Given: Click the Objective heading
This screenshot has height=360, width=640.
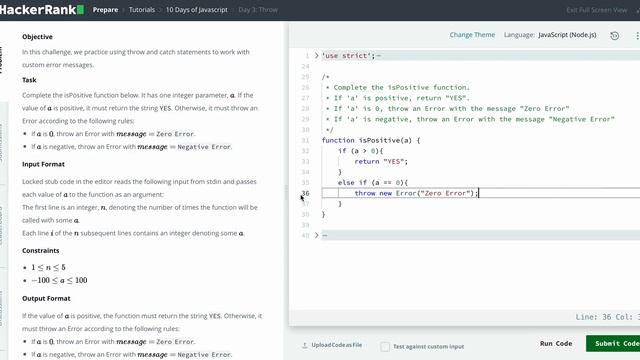Looking at the screenshot, I should coord(37,37).
